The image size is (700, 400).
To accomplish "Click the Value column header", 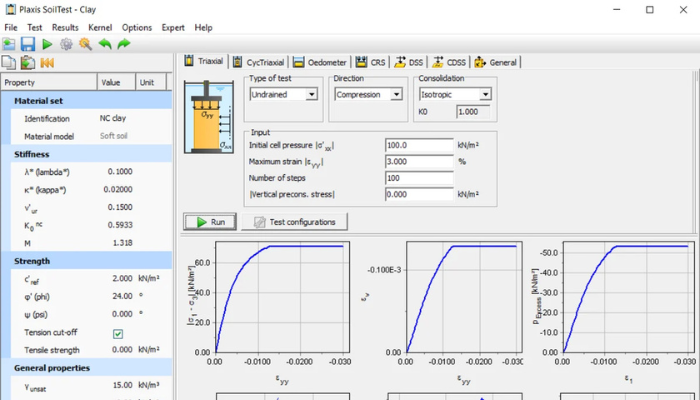I will [116, 82].
